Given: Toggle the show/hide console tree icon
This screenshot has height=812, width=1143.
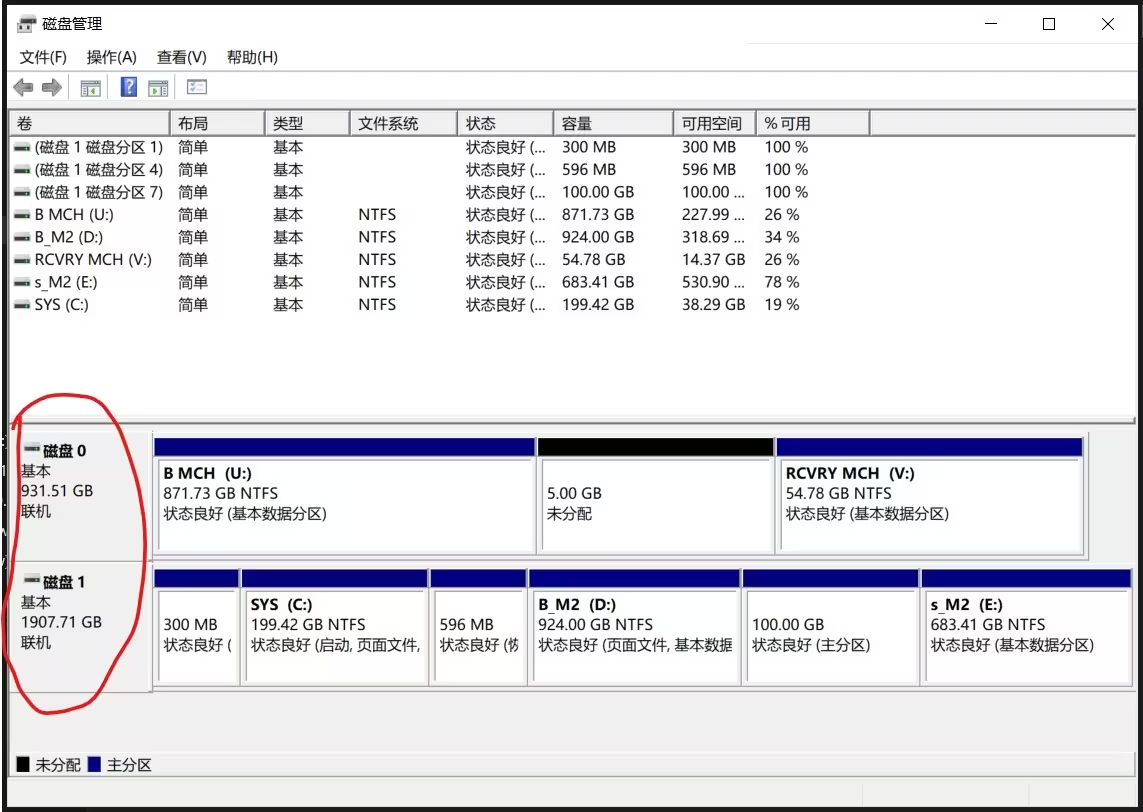Looking at the screenshot, I should [89, 87].
